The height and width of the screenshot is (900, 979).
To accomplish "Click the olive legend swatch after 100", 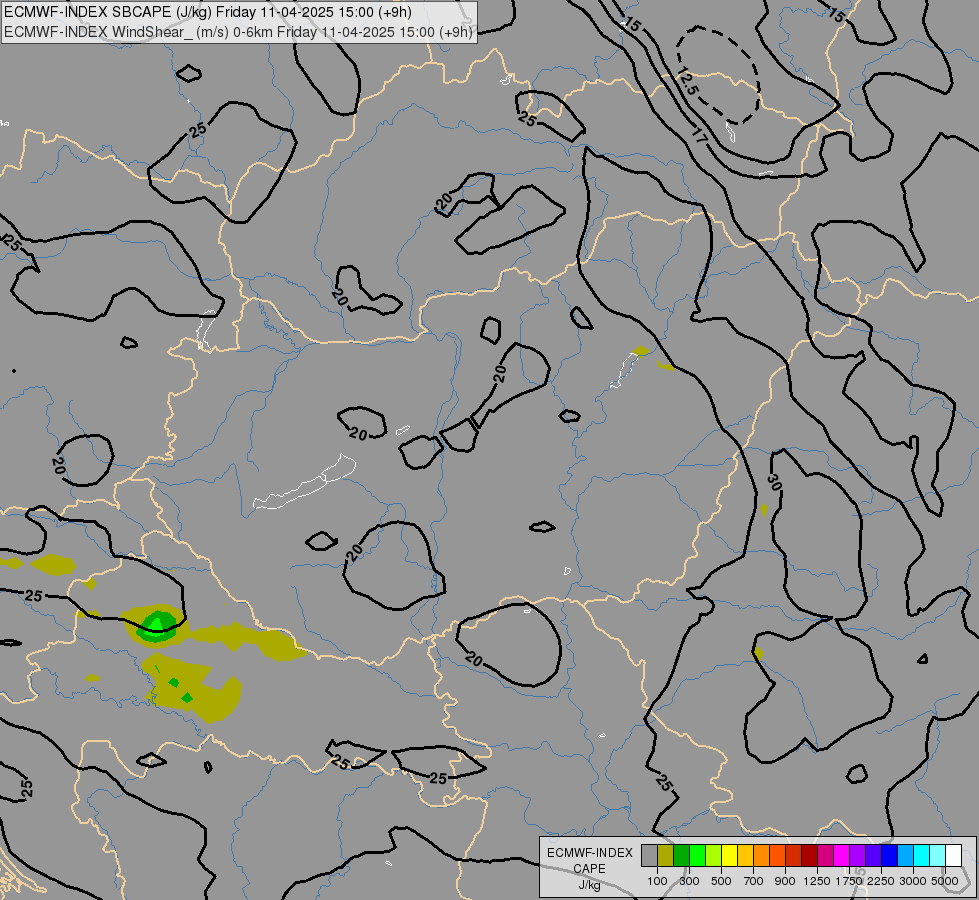I will (x=665, y=856).
